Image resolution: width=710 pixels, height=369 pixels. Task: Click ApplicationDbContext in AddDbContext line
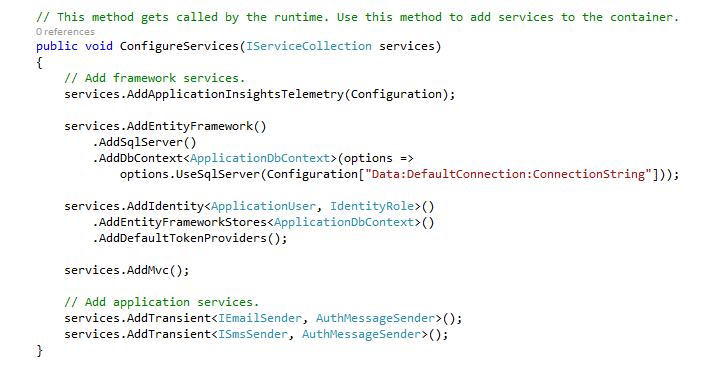[260, 158]
